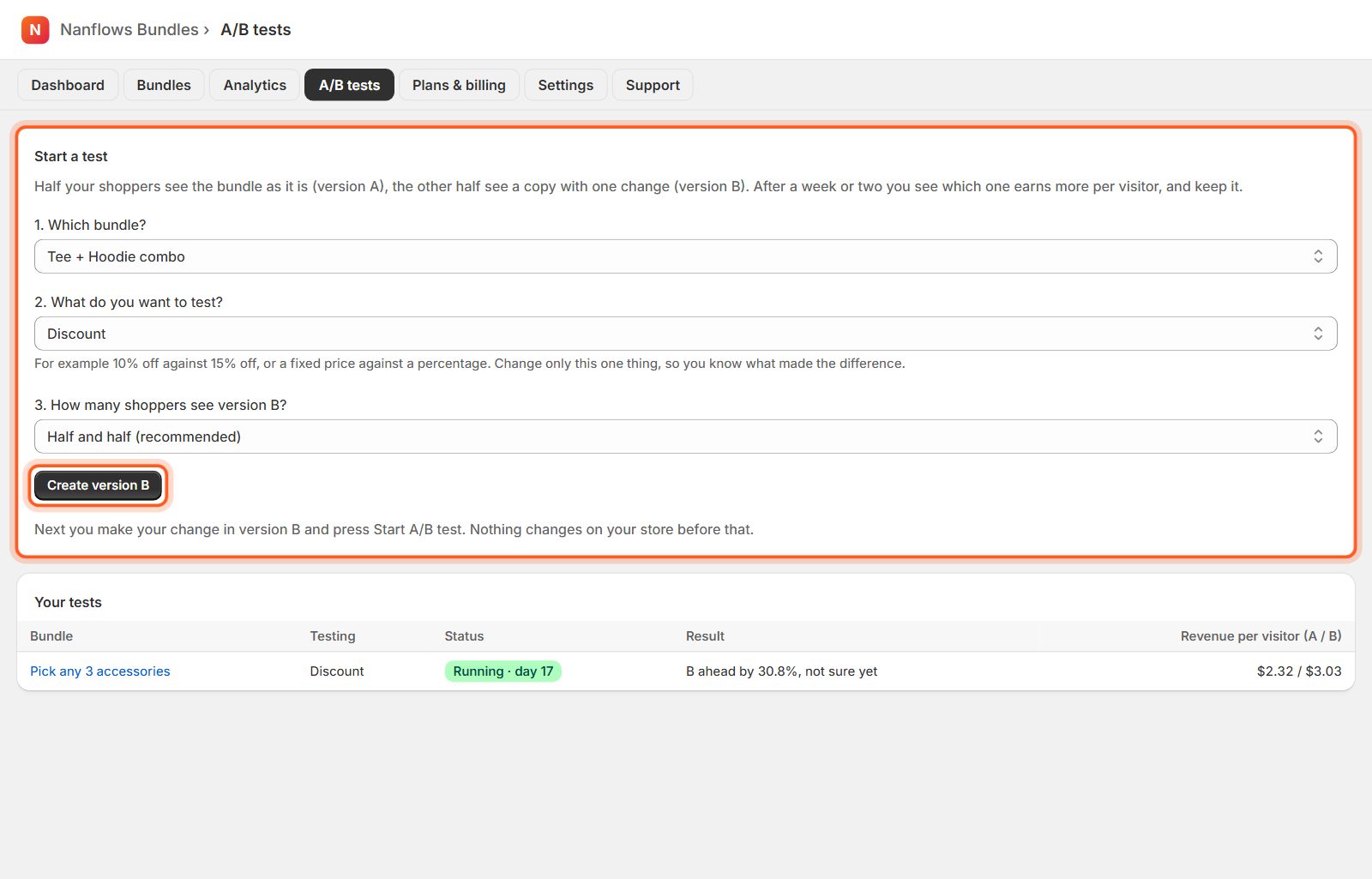Click the Running day 17 status badge
This screenshot has height=879, width=1372.
tap(503, 671)
